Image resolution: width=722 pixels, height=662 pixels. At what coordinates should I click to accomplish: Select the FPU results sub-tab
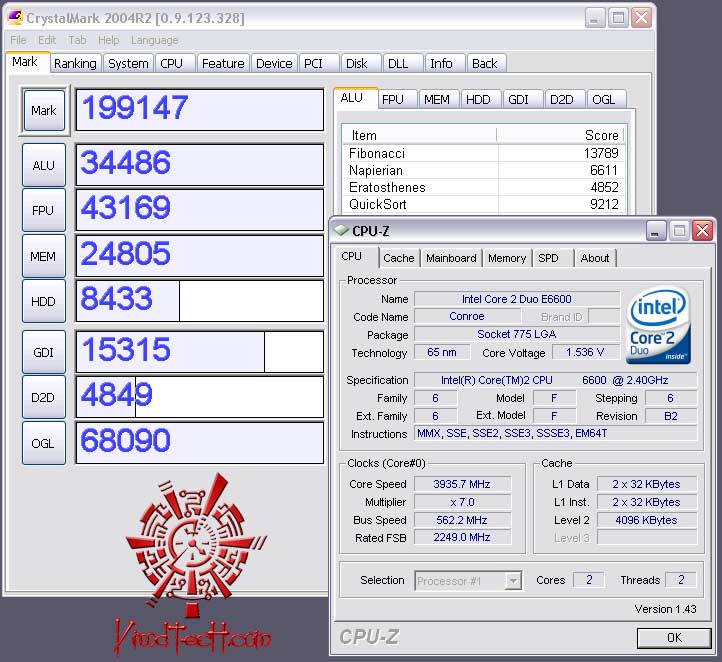(x=397, y=99)
